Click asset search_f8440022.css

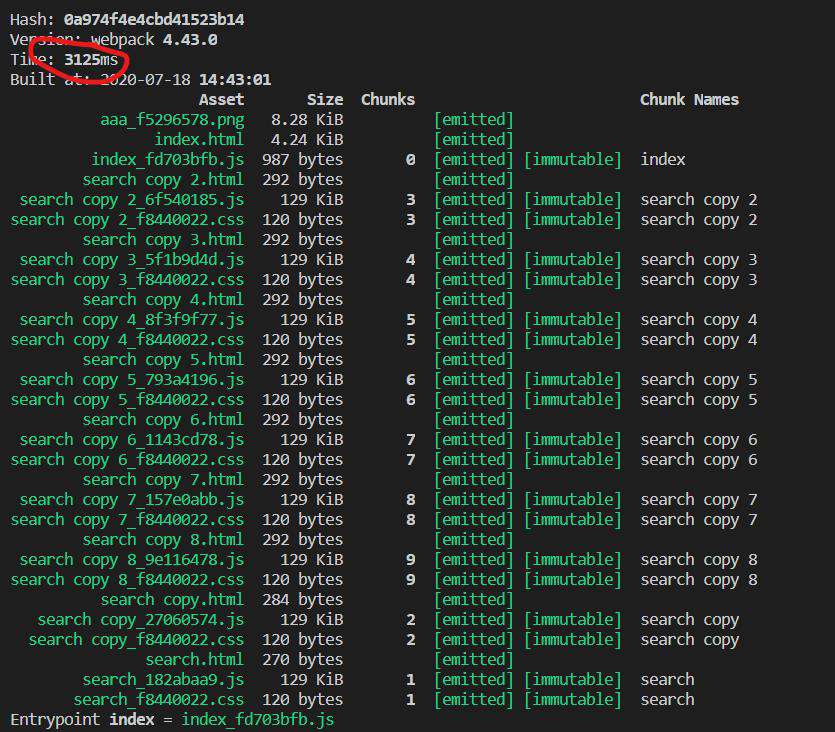159,700
